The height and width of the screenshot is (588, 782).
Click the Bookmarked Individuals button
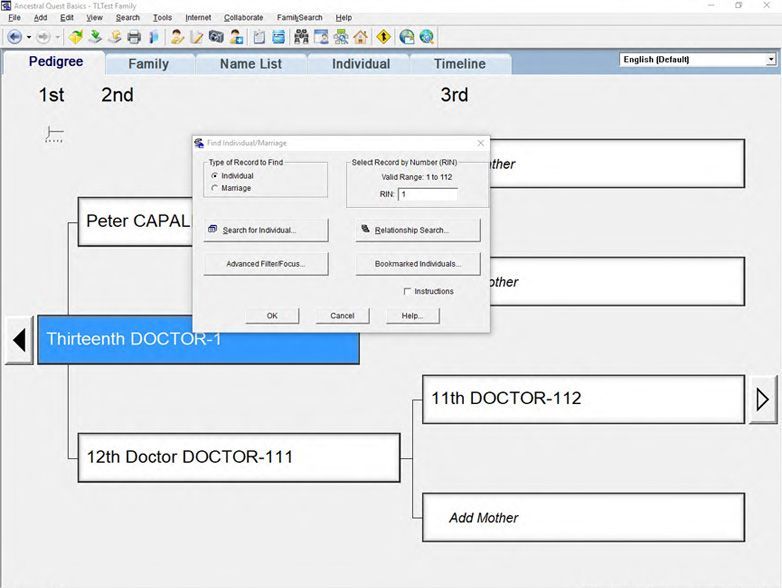point(418,264)
